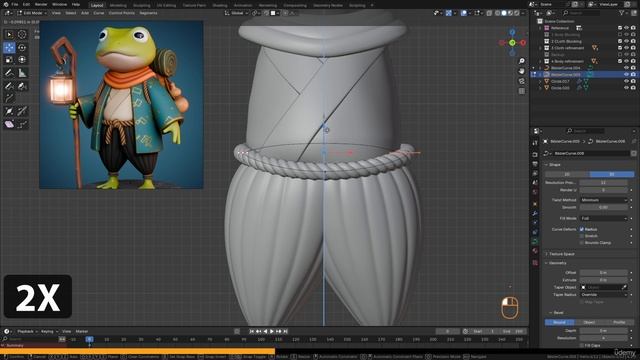The width and height of the screenshot is (640, 360).
Task: Open the Render properties tab icon
Action: click(x=535, y=155)
